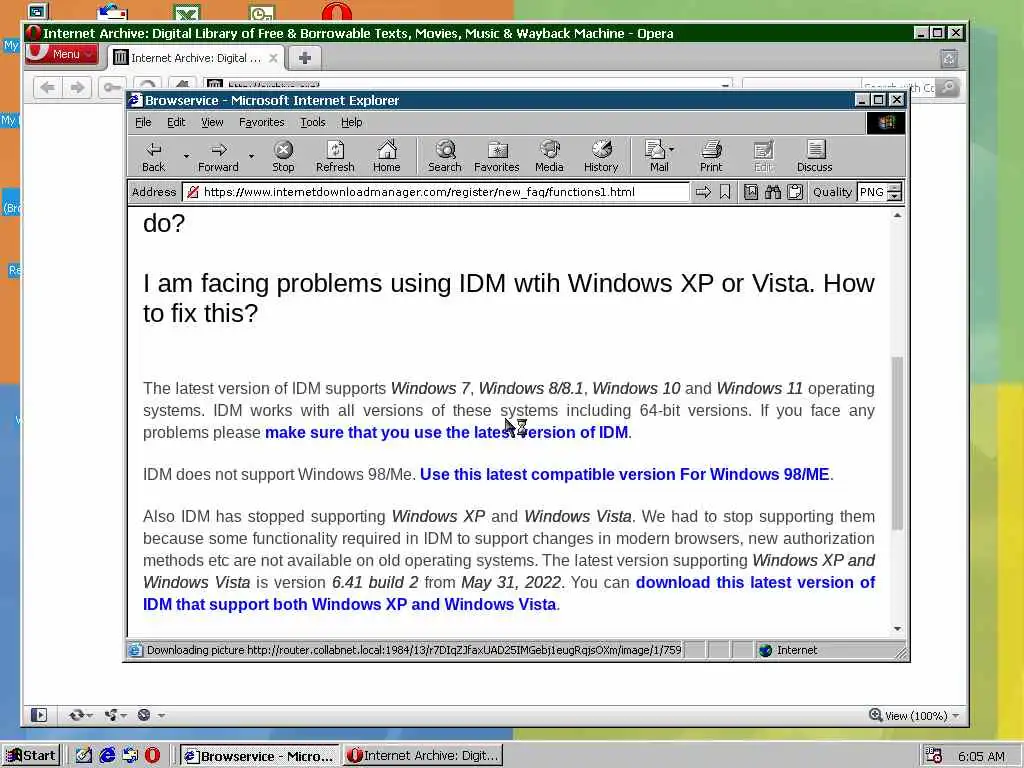
Task: Go to Home page in Internet Explorer
Action: coord(387,157)
